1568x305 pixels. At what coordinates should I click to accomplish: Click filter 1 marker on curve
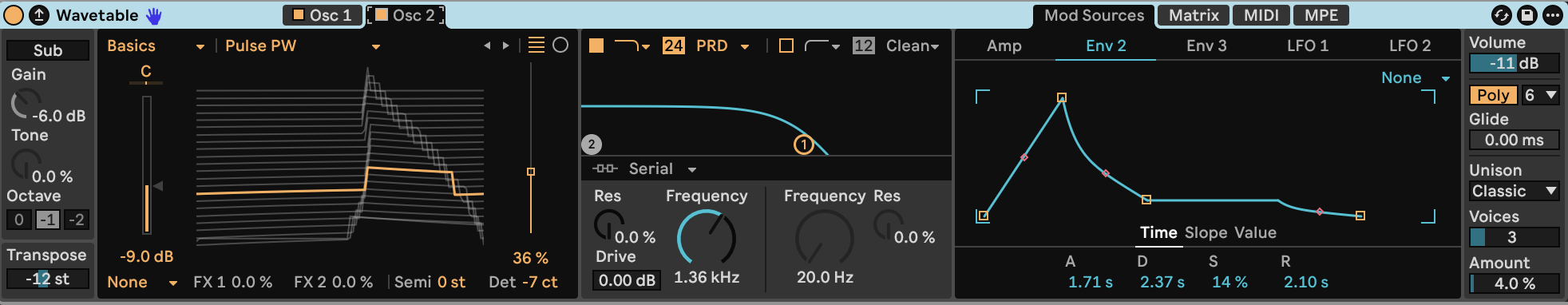pyautogui.click(x=803, y=145)
